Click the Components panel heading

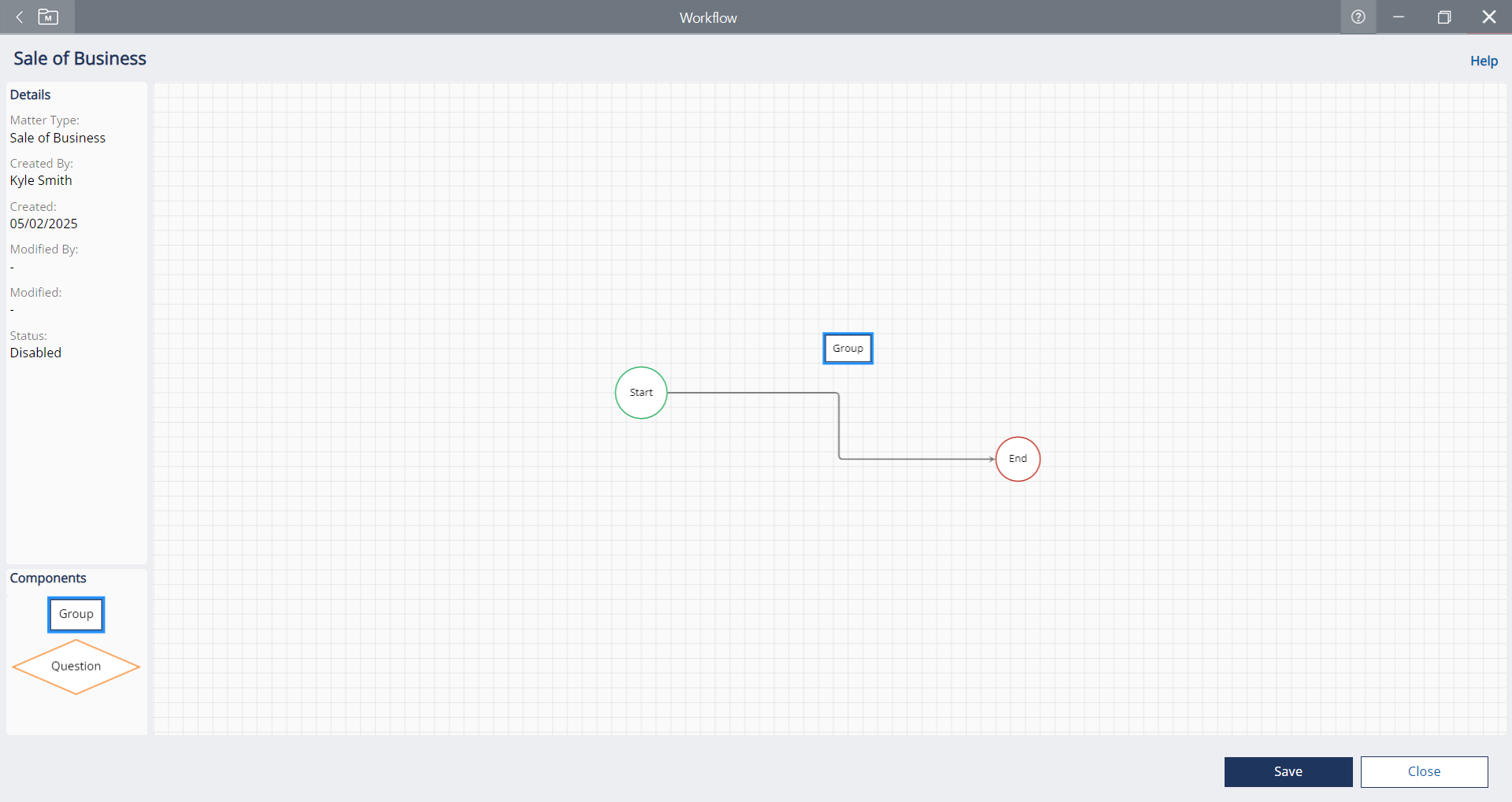pyautogui.click(x=48, y=578)
